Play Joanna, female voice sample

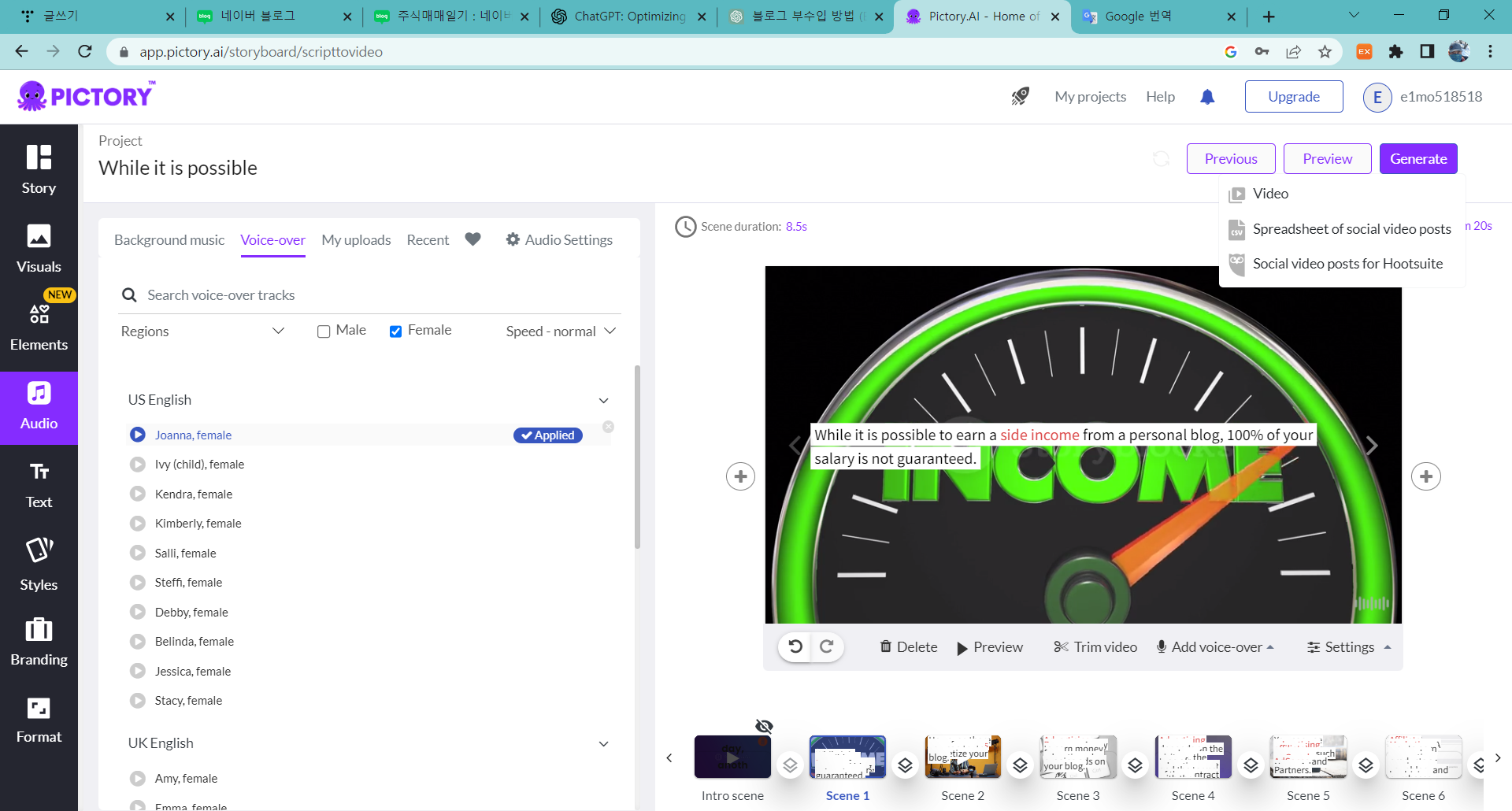138,435
